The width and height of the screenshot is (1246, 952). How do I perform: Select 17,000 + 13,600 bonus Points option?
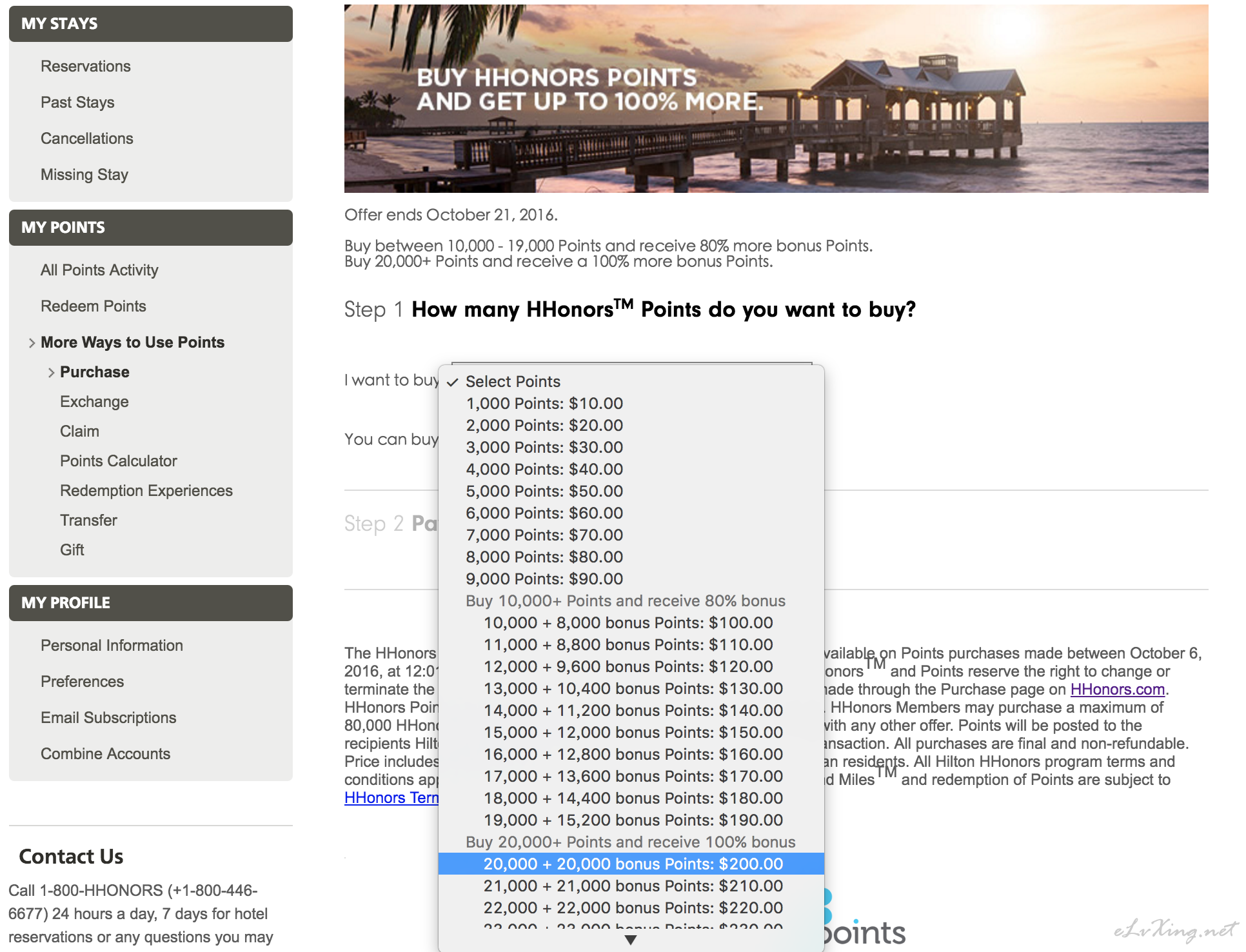[x=631, y=777]
